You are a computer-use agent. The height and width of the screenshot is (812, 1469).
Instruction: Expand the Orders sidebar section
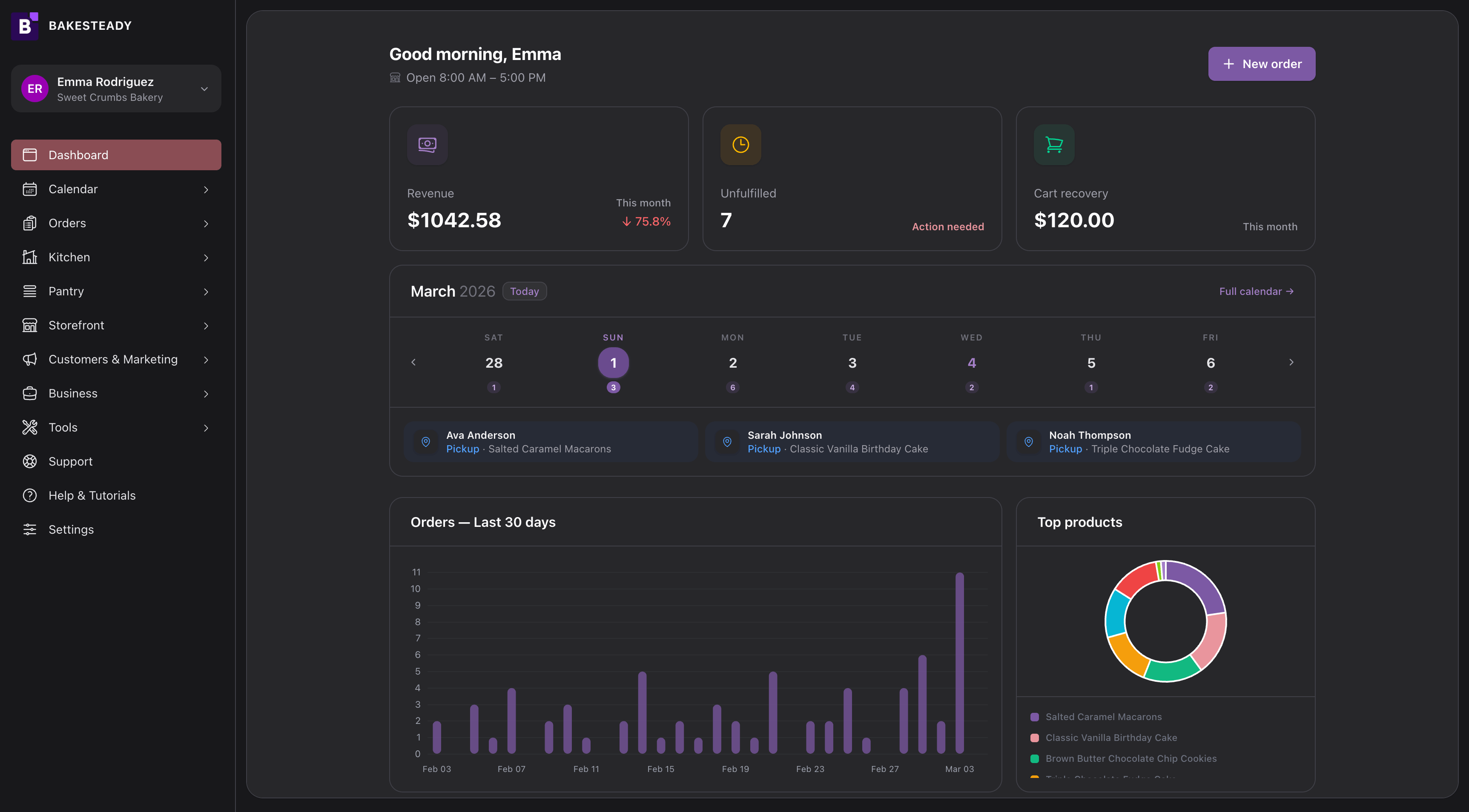206,223
